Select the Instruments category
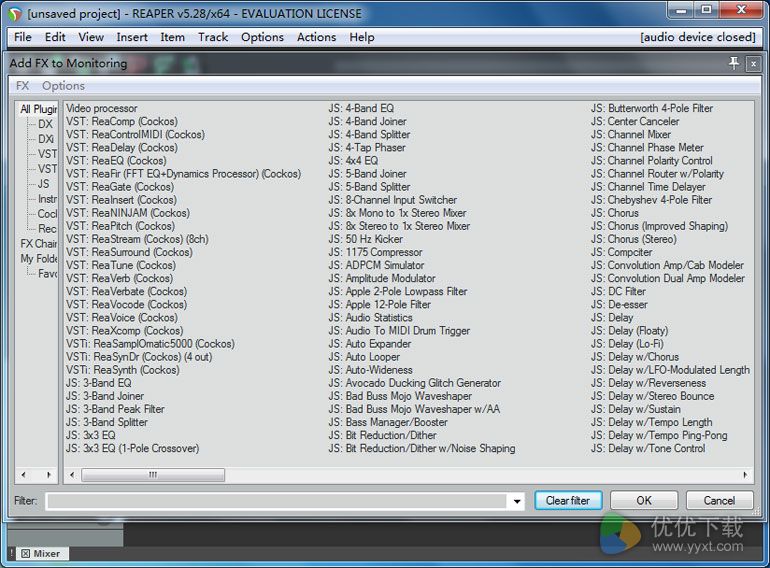770x568 pixels. [47, 199]
